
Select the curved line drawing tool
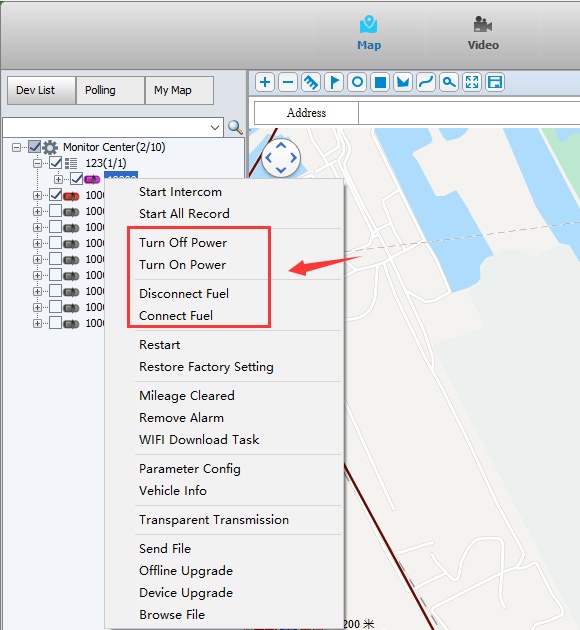pos(426,82)
